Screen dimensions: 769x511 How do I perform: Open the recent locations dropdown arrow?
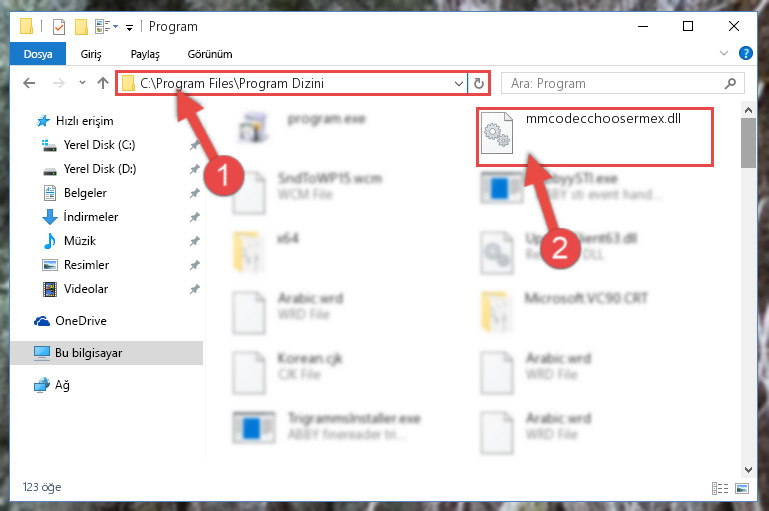pos(82,83)
